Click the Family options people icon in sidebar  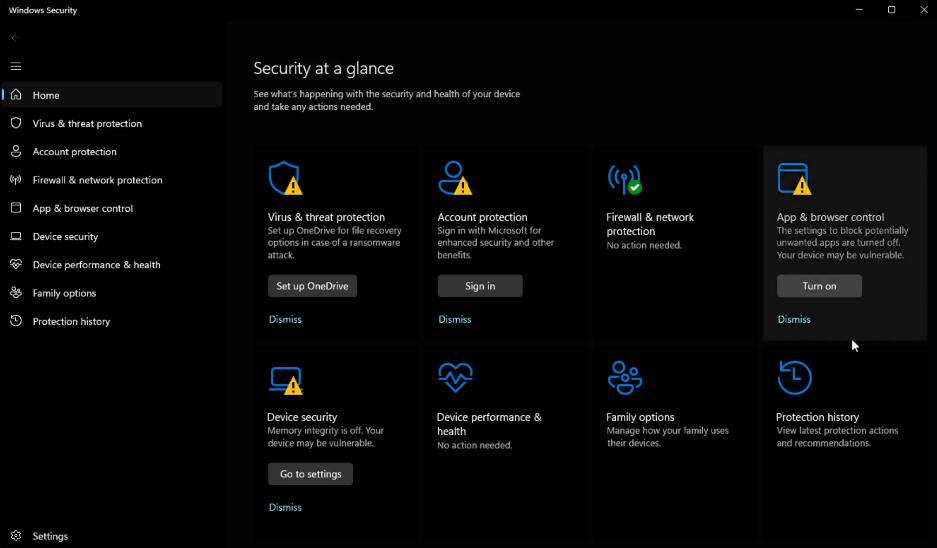coord(16,293)
